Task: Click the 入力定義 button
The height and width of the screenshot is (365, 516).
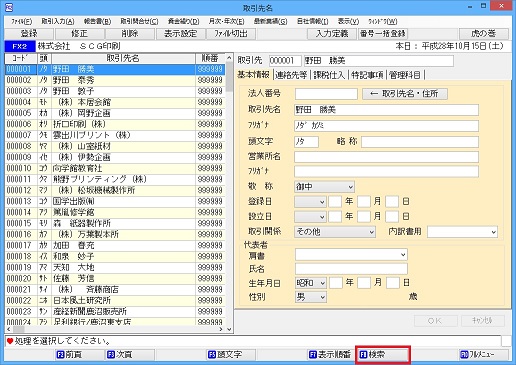Action: pyautogui.click(x=332, y=34)
